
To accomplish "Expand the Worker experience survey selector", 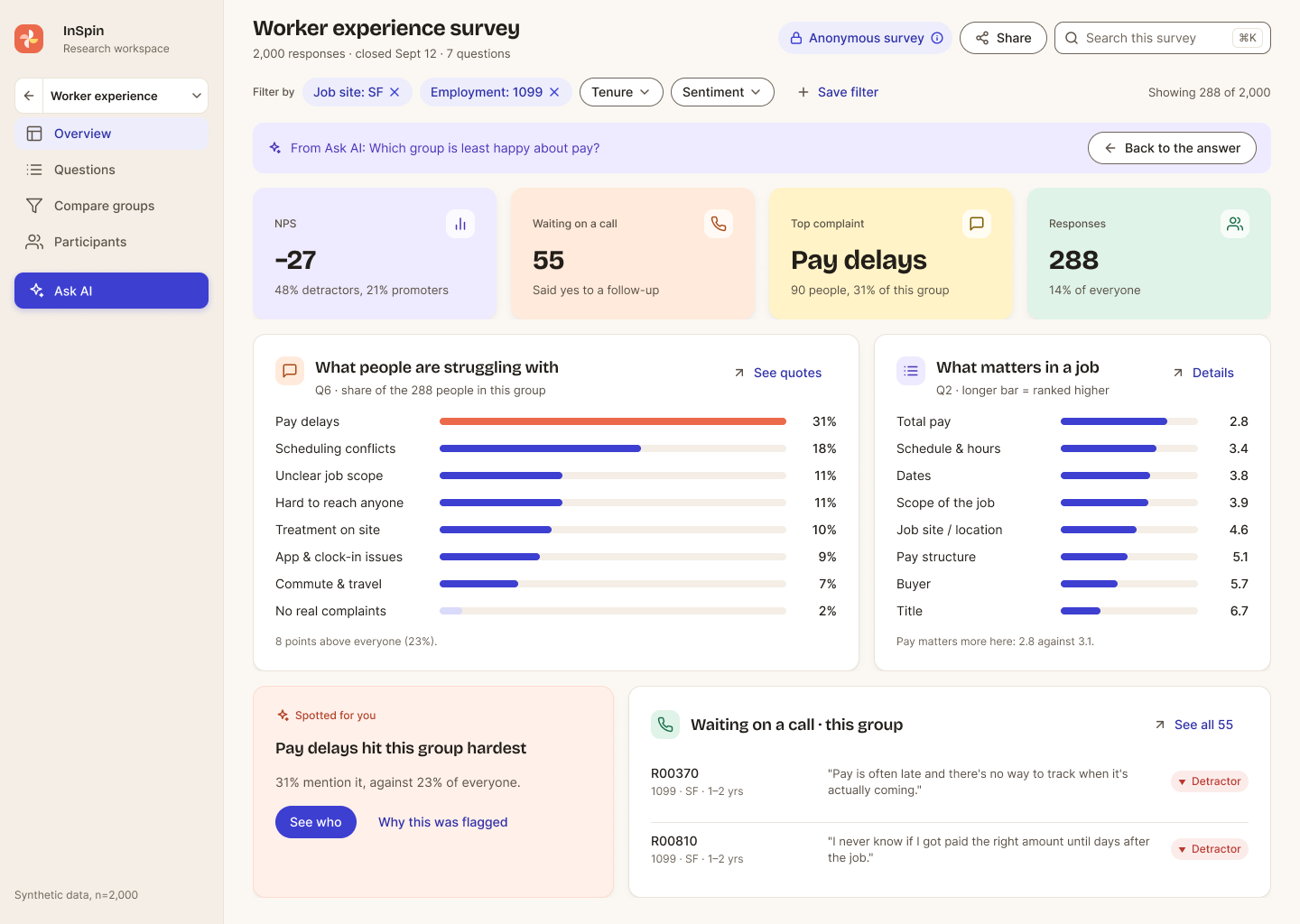I will (125, 96).
